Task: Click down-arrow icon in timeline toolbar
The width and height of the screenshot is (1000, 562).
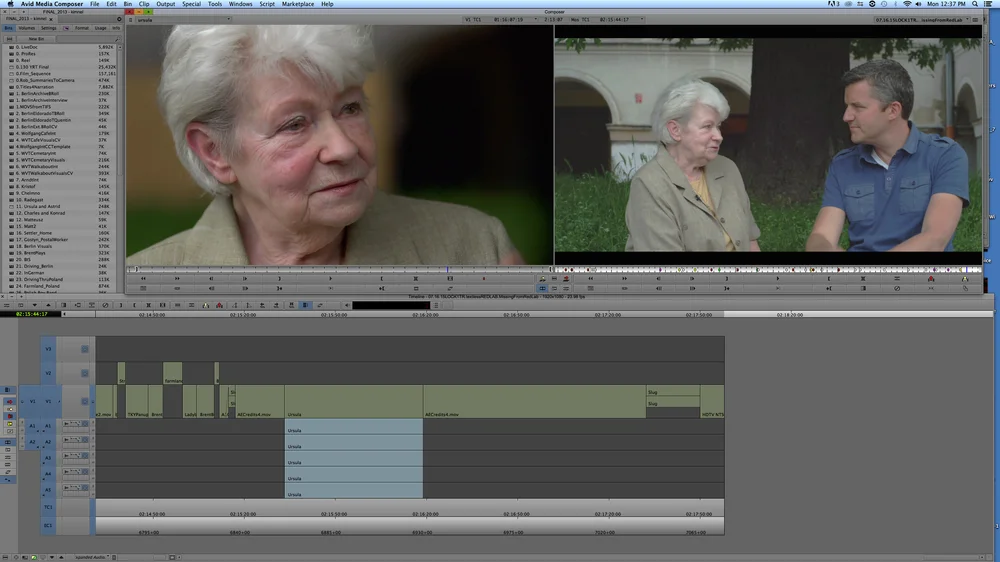Action: [34, 305]
